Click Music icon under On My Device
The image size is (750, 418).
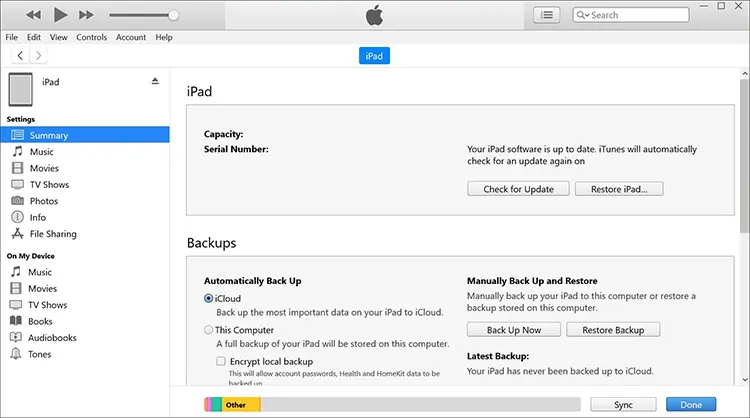coord(16,272)
